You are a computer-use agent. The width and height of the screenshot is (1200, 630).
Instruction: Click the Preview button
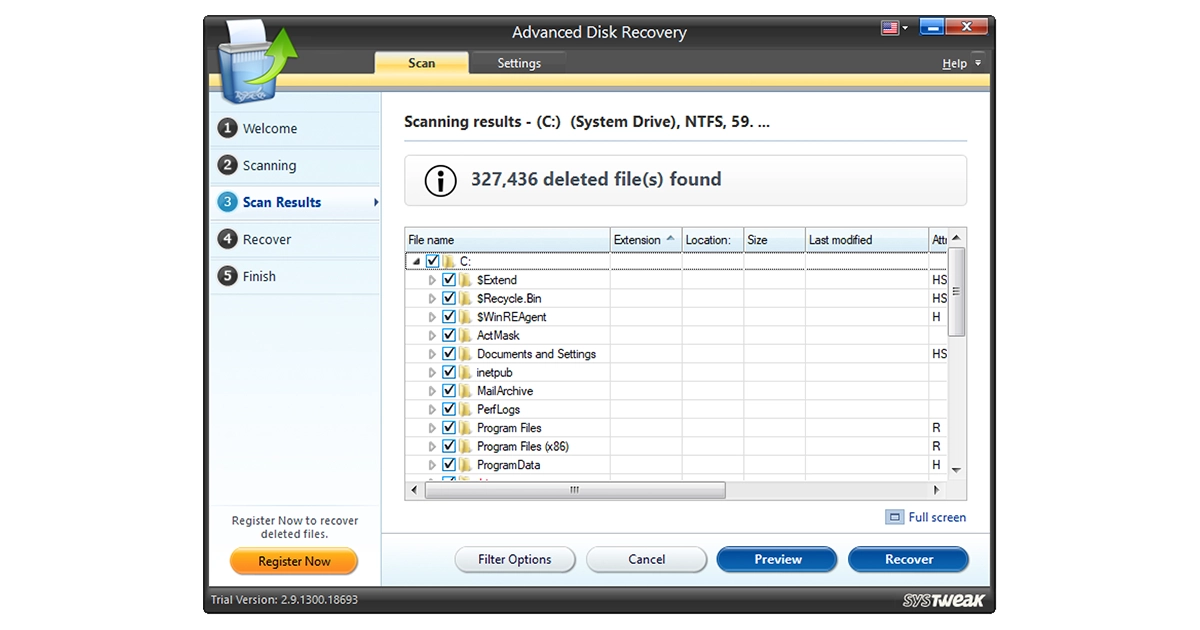pyautogui.click(x=777, y=559)
